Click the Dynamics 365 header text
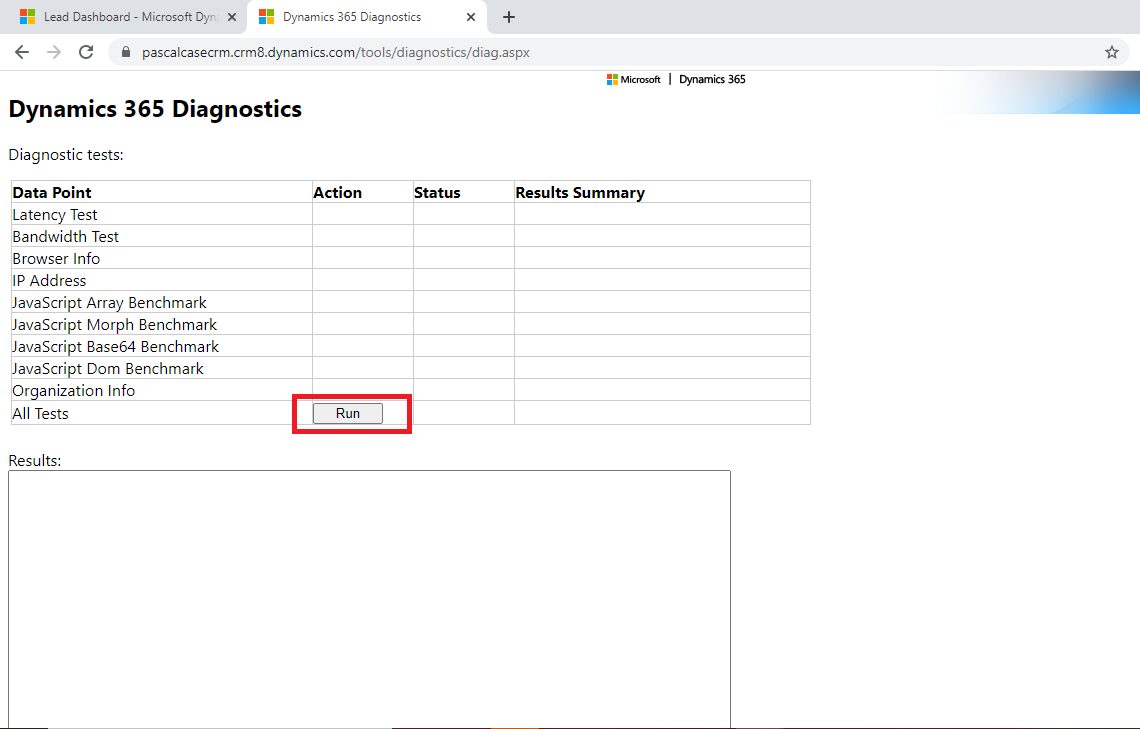This screenshot has width=1140, height=729. [712, 80]
